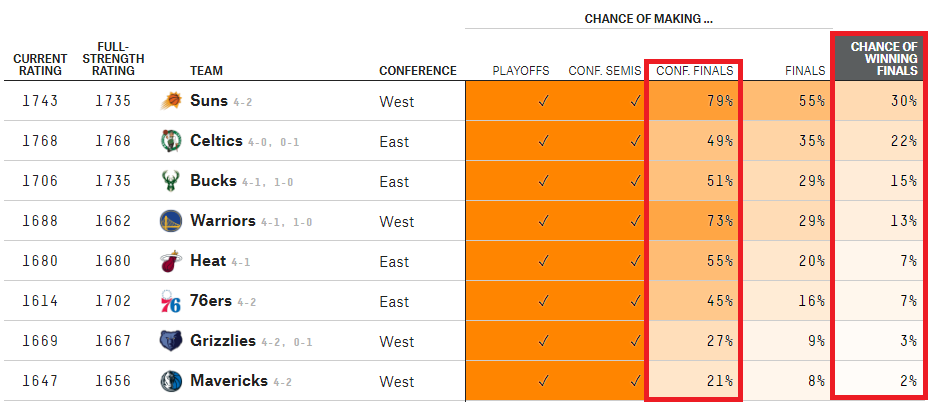Click the Milwaukee Bucks team logo
This screenshot has height=402, width=928.
(171, 181)
